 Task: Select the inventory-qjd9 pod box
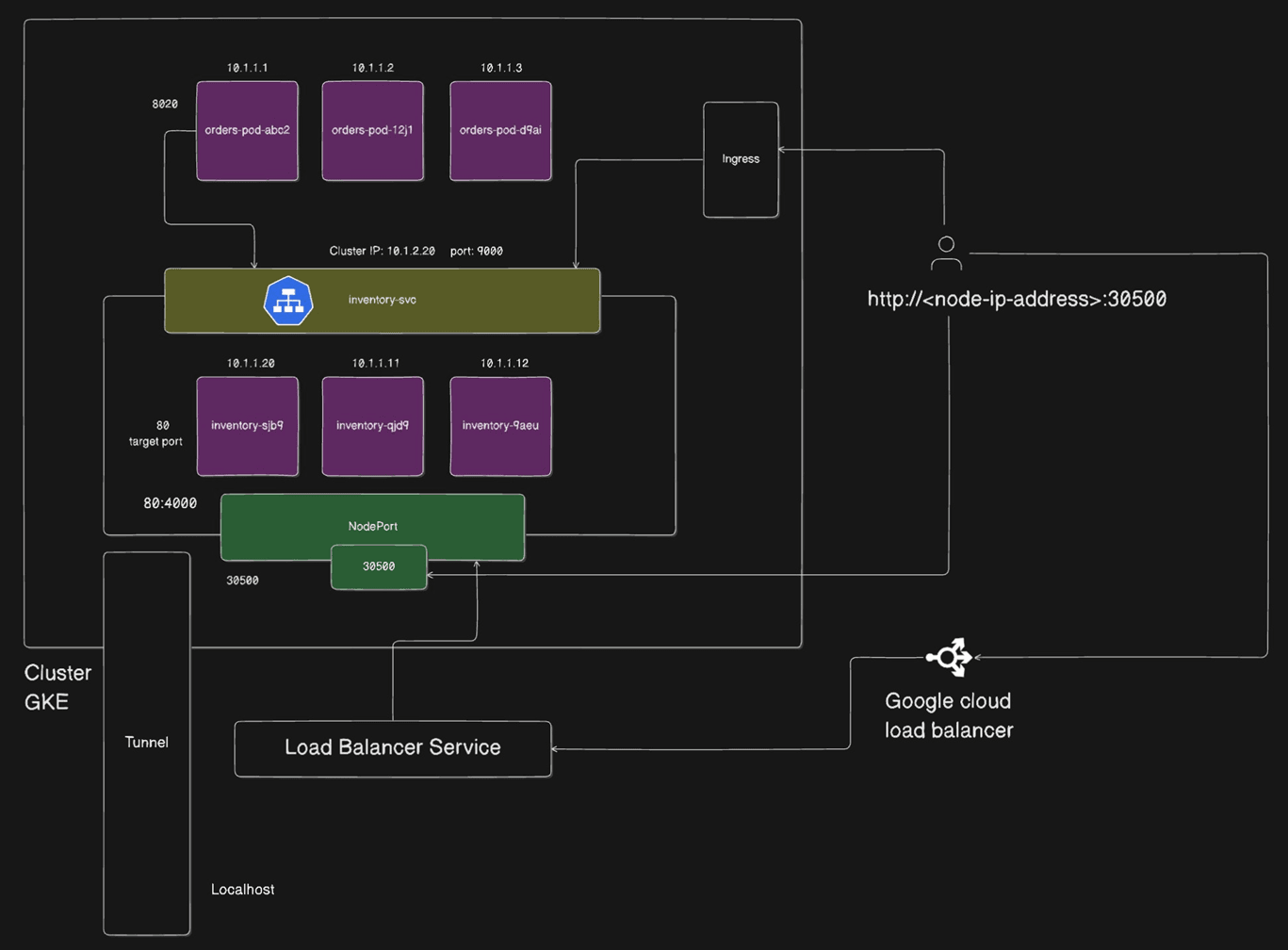(372, 426)
